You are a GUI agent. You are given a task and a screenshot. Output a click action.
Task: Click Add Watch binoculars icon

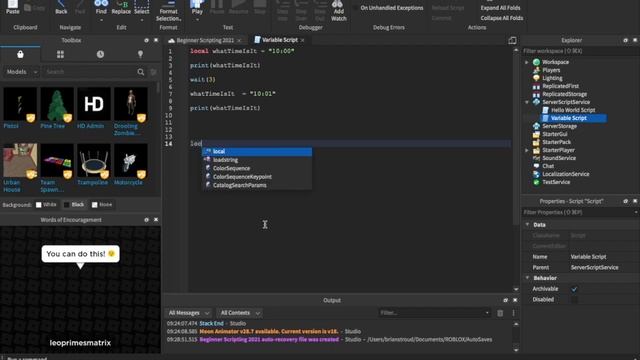point(338,11)
